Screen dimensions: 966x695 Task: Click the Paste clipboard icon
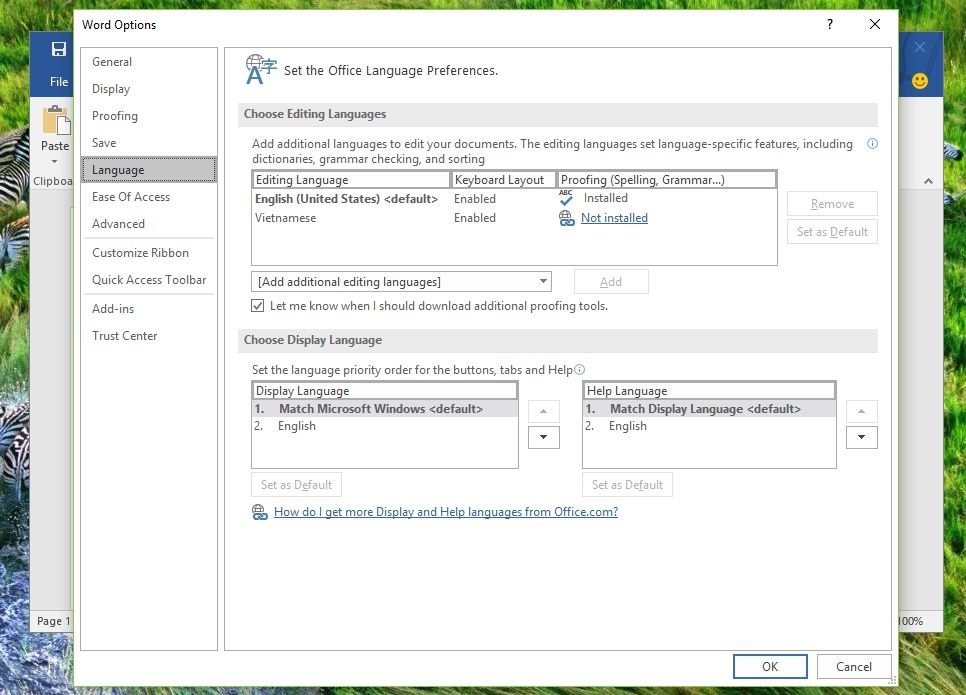point(56,122)
